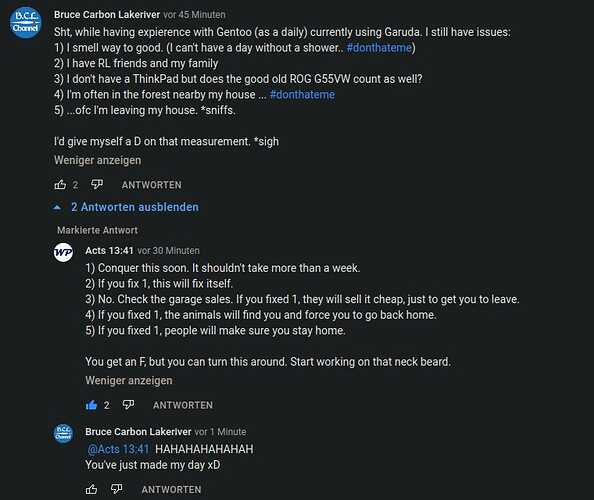This screenshot has width=594, height=500.
Task: Click ANTWORTEN under Acts 13:41 reply
Action: coord(183,405)
